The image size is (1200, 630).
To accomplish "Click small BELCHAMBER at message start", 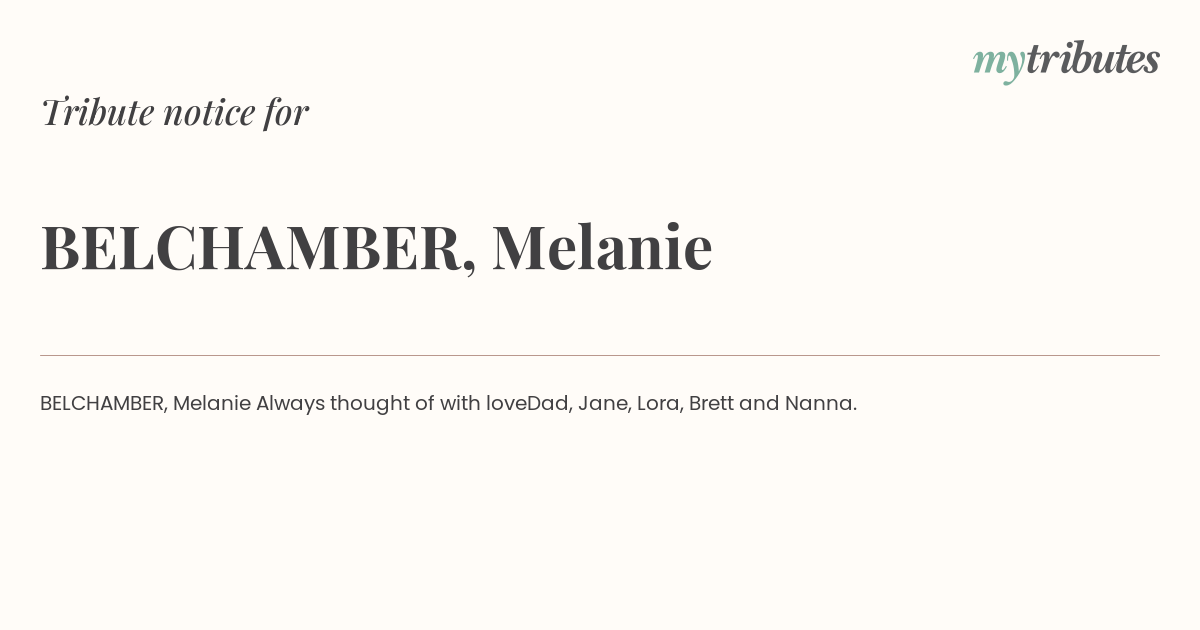I will pos(101,403).
